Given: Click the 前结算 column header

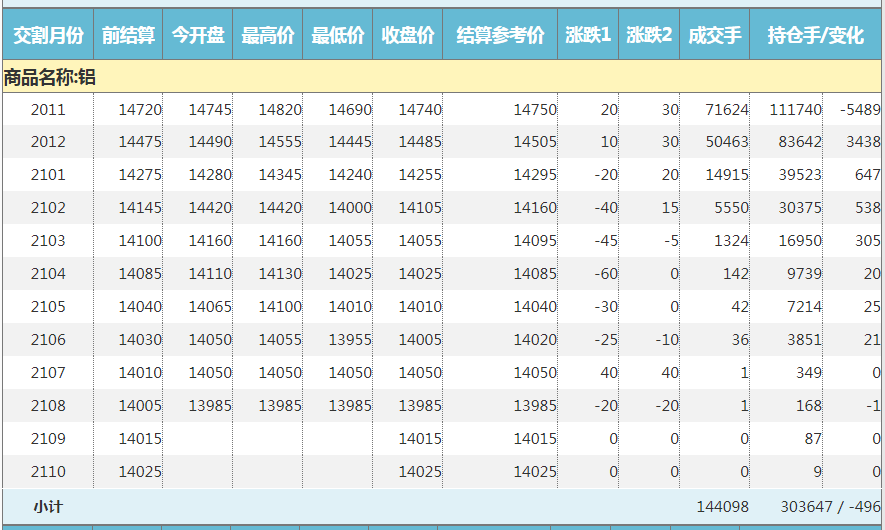Looking at the screenshot, I should point(128,36).
